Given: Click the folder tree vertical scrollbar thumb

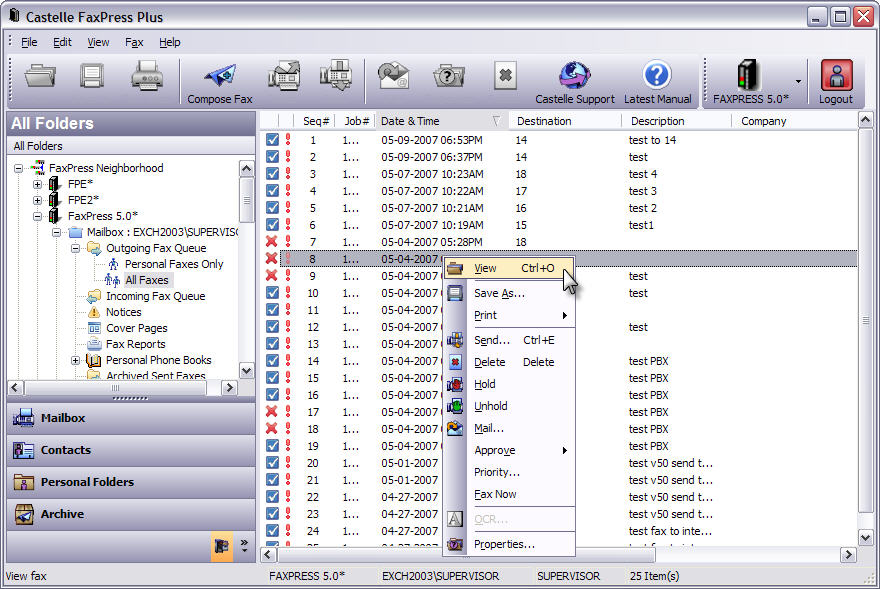Looking at the screenshot, I should tap(246, 200).
